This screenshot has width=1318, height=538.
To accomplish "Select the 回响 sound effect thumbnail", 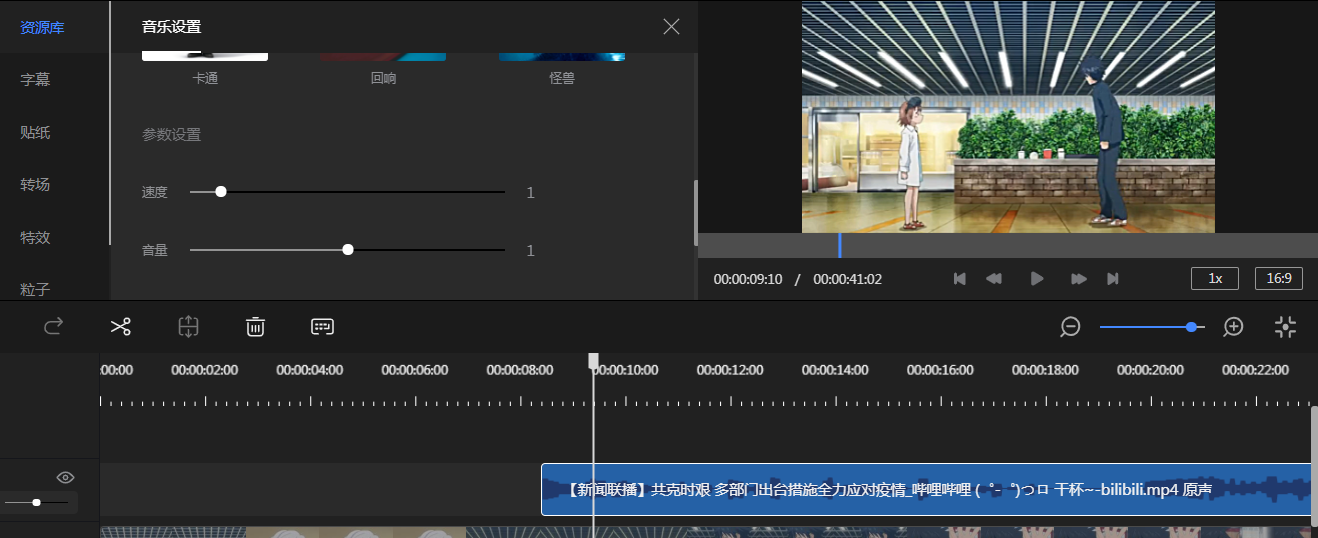I will pos(383,56).
